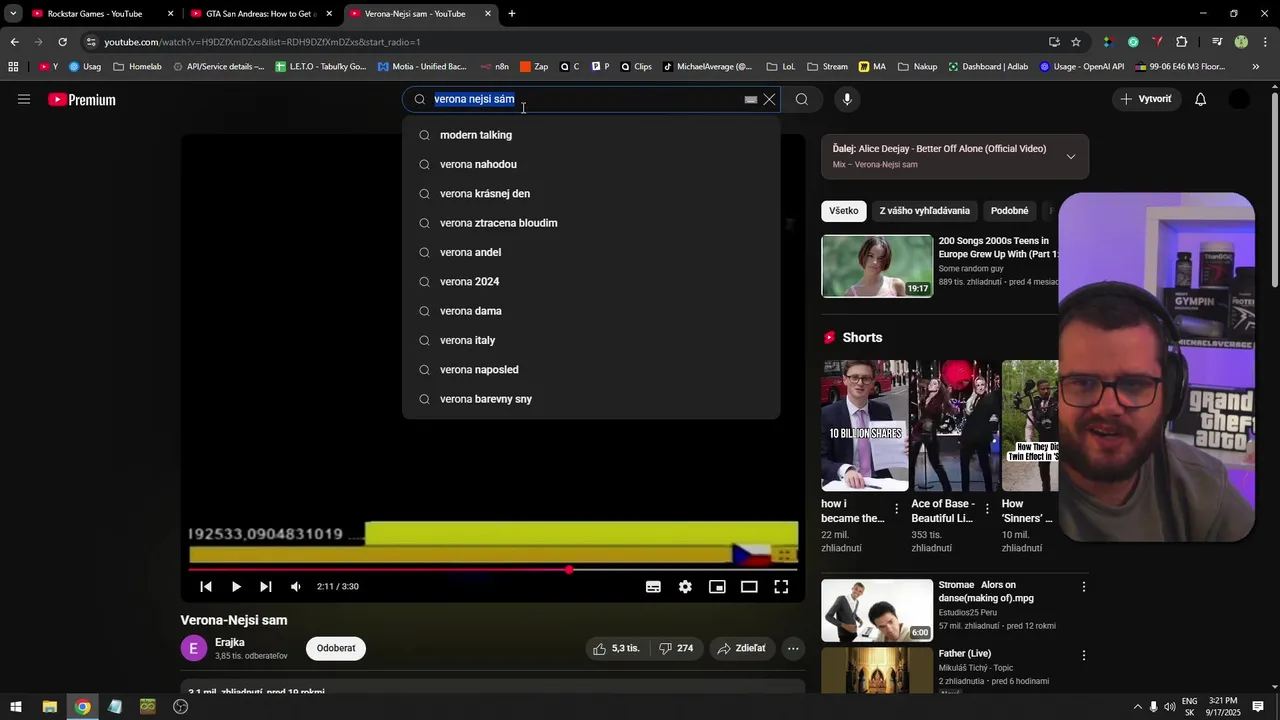Select the 'verona barevny sny' suggestion
The image size is (1280, 720).
point(591,399)
